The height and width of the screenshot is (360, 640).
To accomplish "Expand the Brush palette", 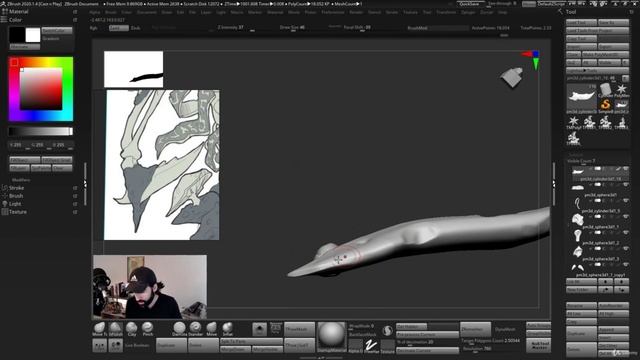I will point(16,196).
